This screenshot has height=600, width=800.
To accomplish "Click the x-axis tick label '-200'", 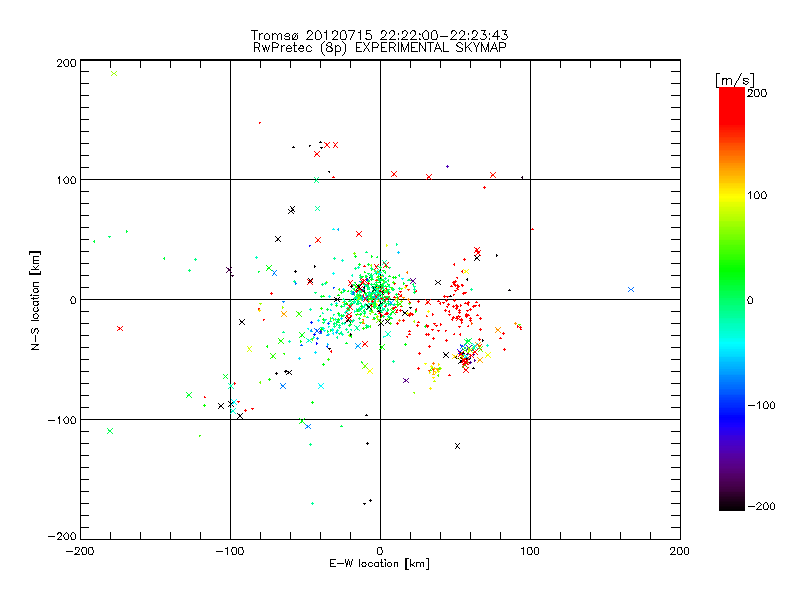I will pos(80,551).
